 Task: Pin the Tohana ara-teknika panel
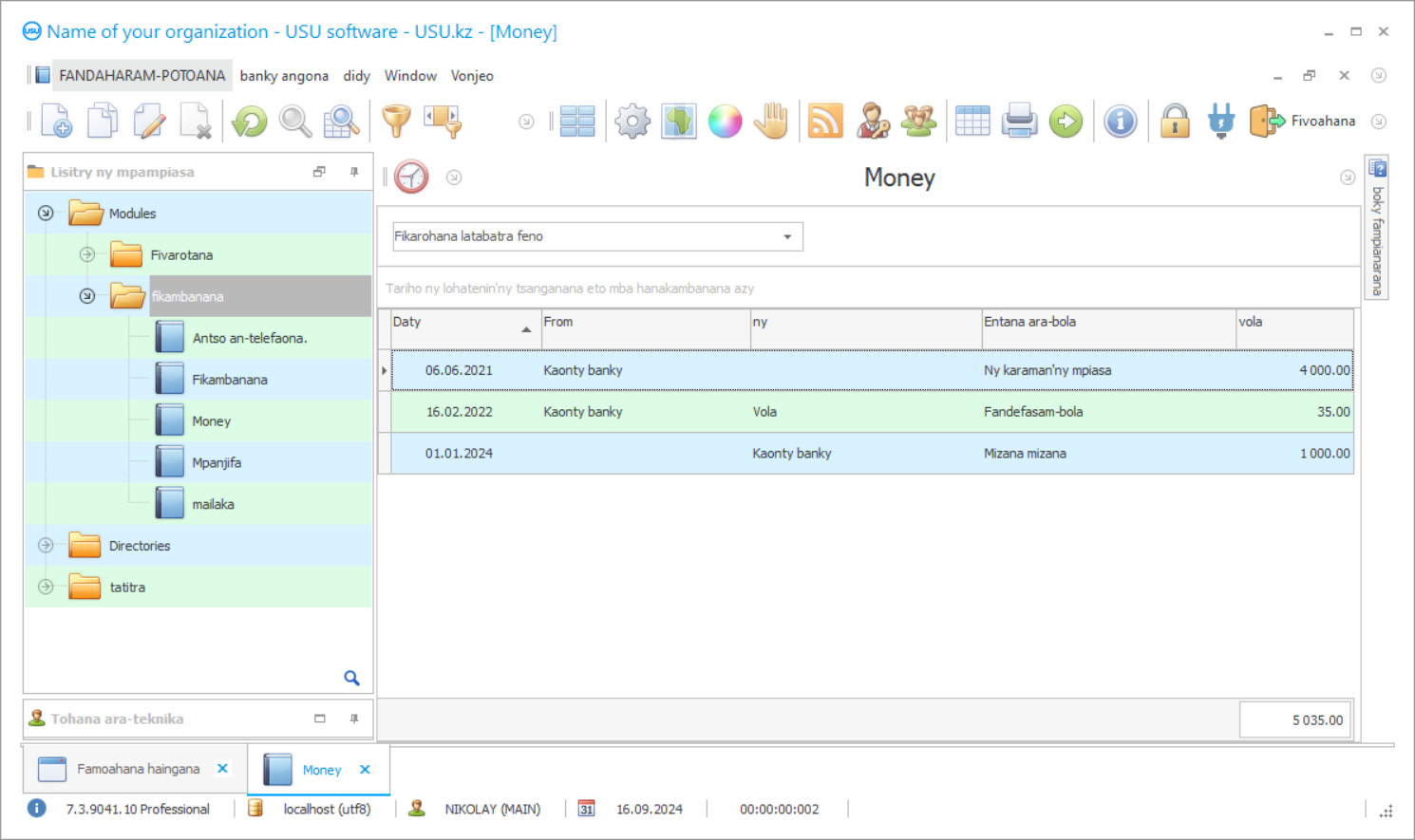[x=354, y=719]
